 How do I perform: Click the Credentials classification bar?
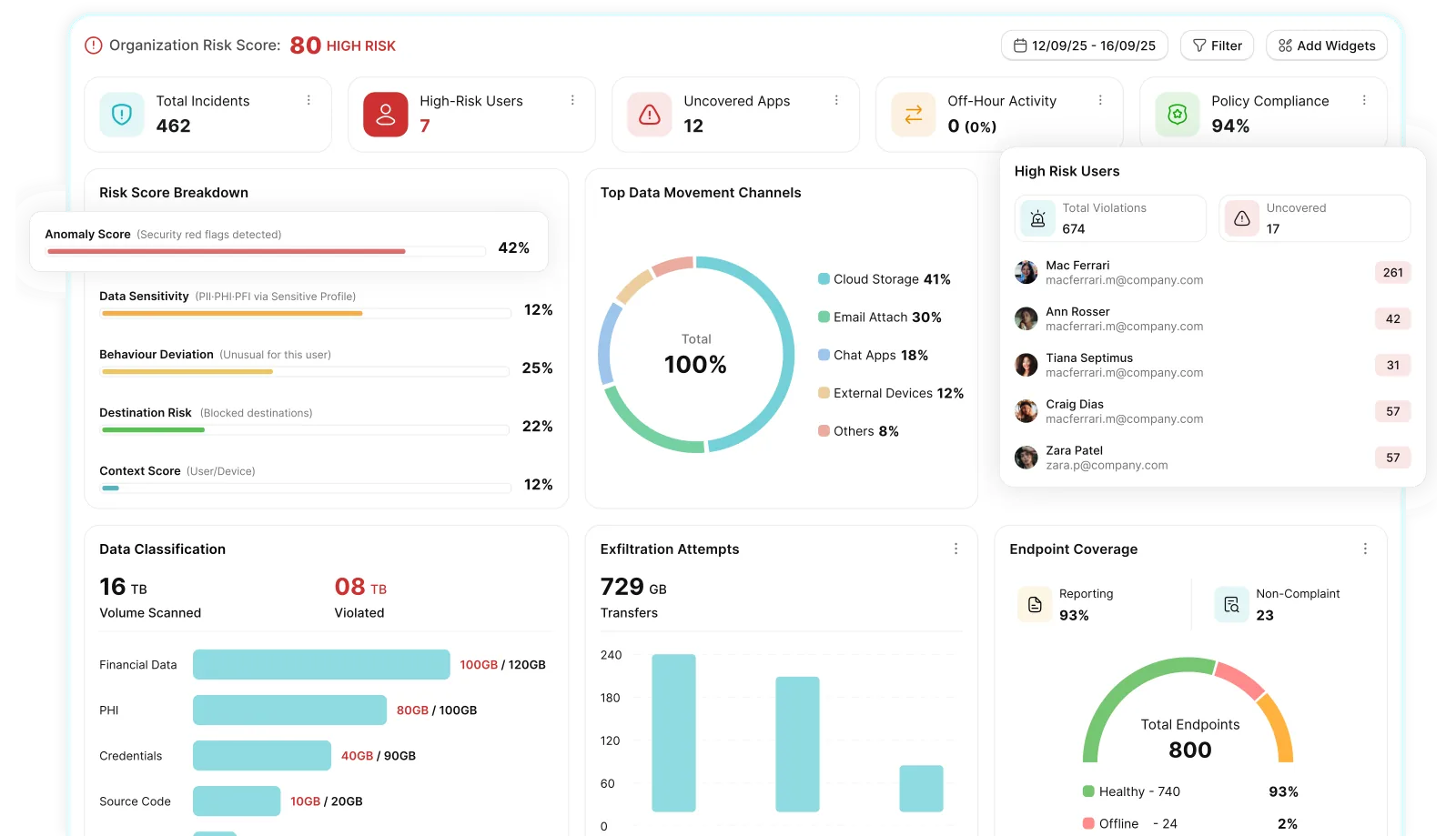[262, 755]
